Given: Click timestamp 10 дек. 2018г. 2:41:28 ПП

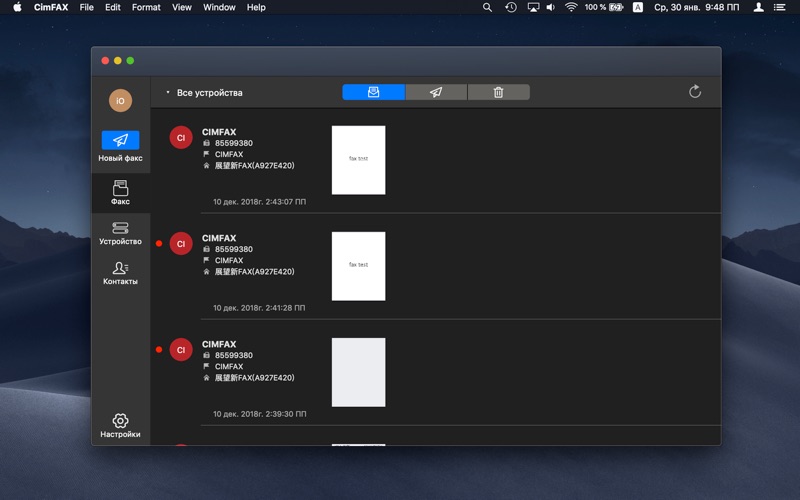Looking at the screenshot, I should (x=259, y=308).
